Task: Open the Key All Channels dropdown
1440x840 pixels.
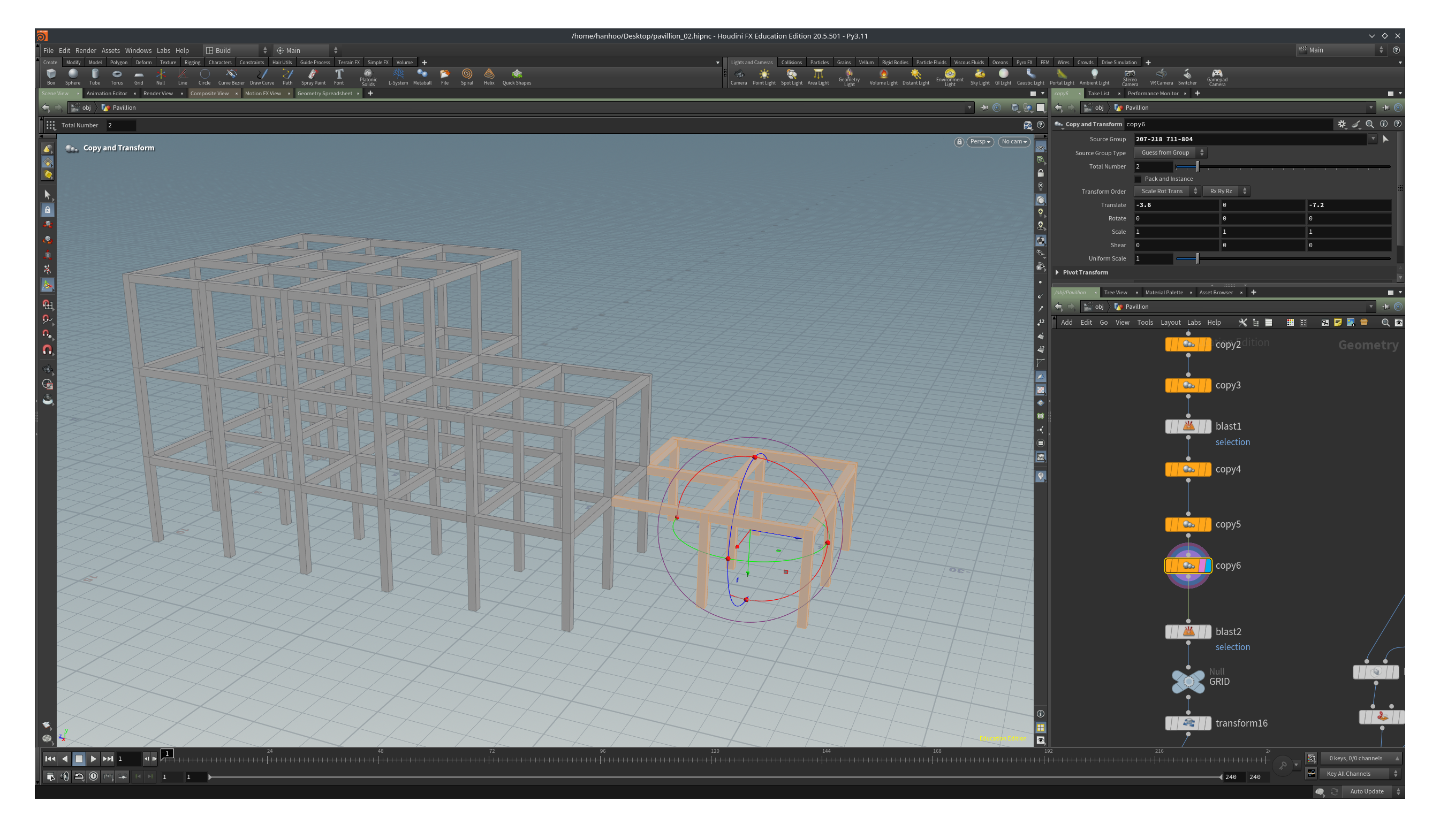Action: (1360, 774)
